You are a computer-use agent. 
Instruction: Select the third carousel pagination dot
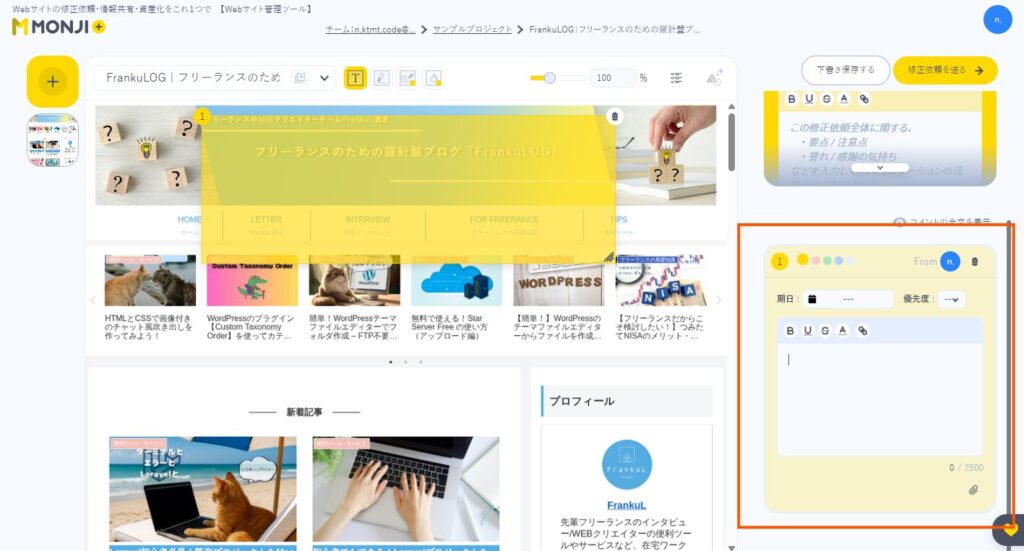(421, 362)
